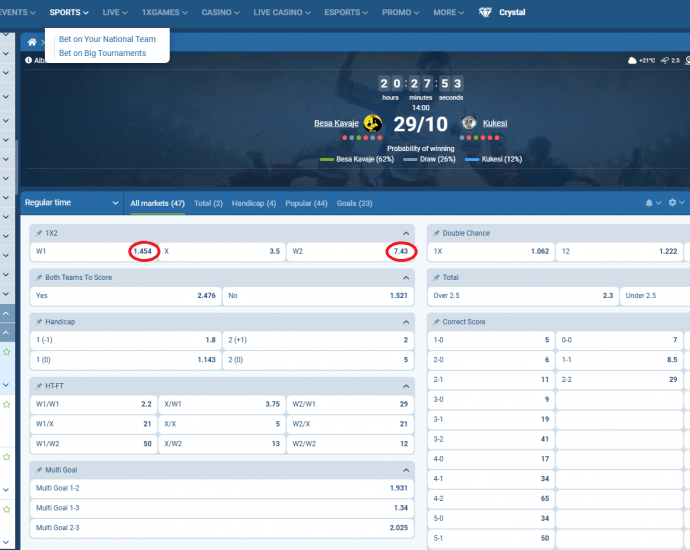
Task: Pin the Both Teams To Score market
Action: (39, 278)
